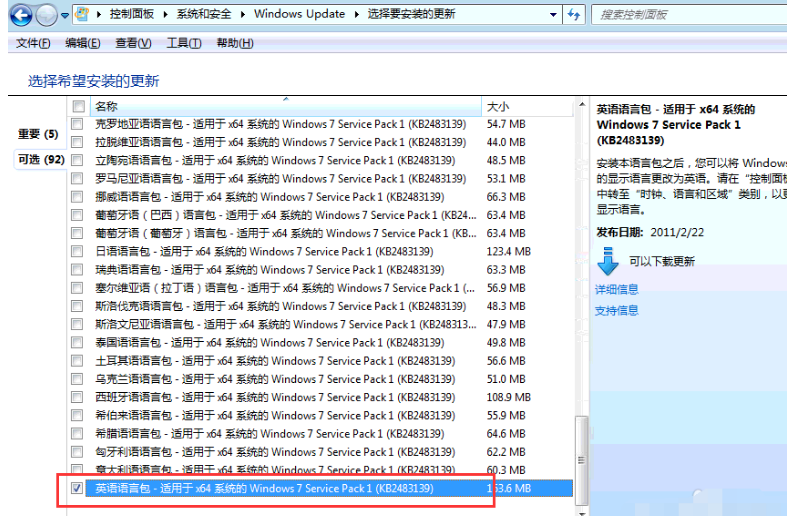Viewport: 787px width, 516px height.
Task: Open the 帮助(H) menu
Action: 234,43
